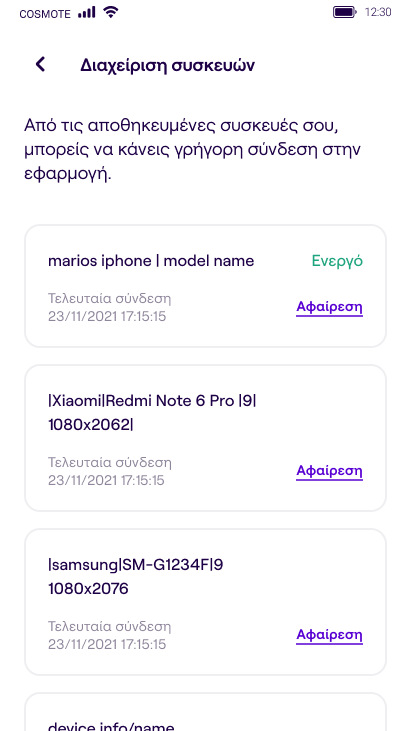Go back using the header arrow

point(41,64)
